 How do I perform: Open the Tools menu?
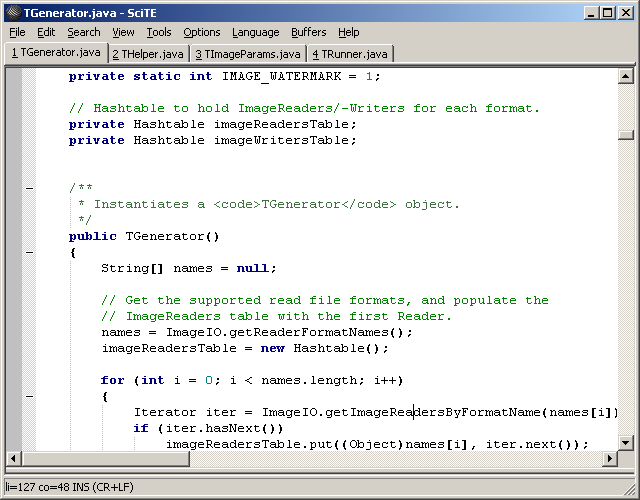(159, 32)
